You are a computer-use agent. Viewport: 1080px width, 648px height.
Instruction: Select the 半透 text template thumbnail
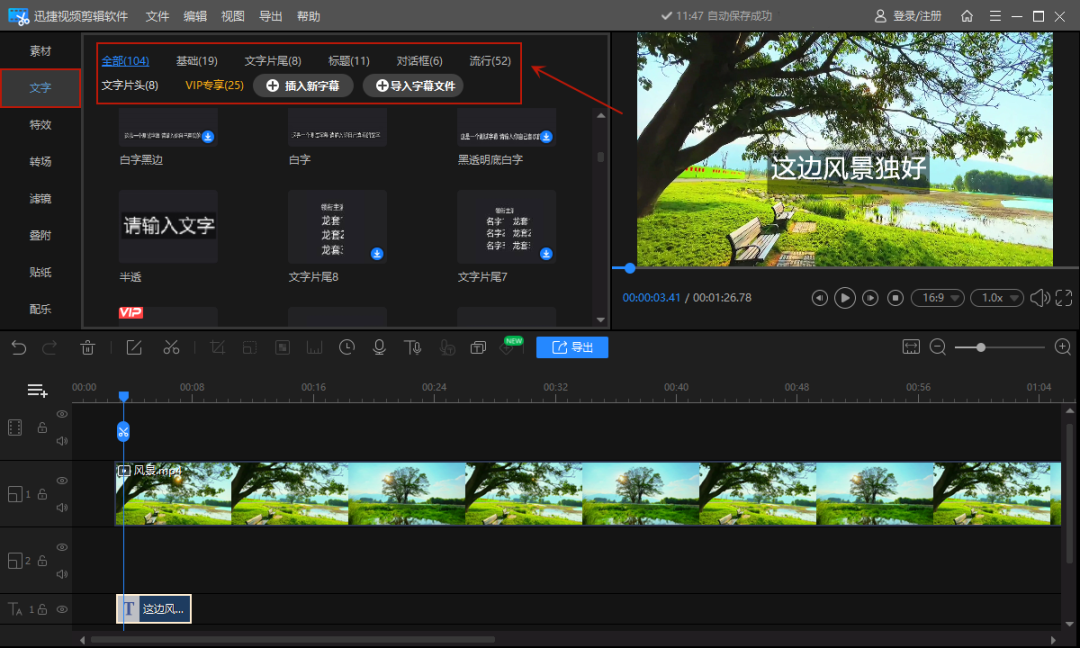click(x=168, y=226)
